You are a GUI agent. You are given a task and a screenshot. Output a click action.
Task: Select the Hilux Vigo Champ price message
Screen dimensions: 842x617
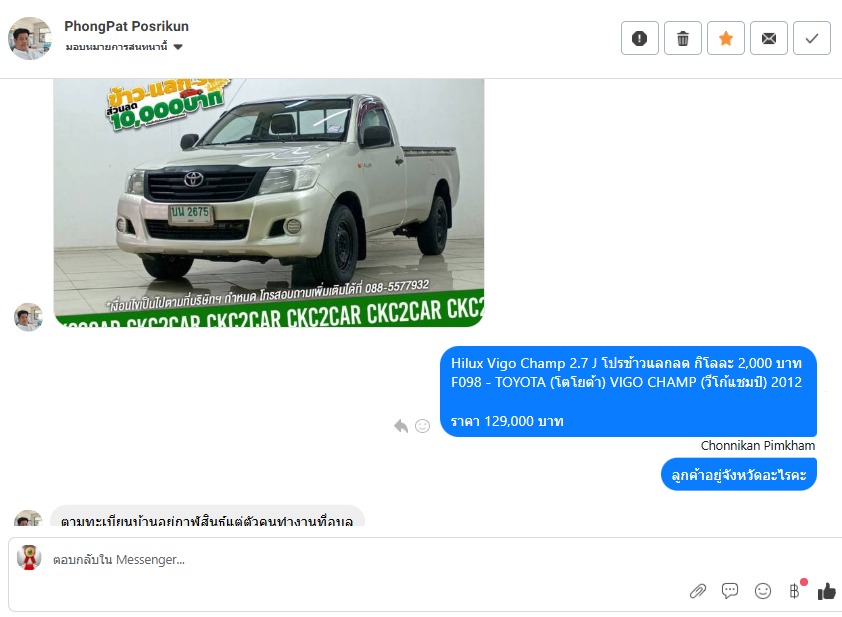628,391
